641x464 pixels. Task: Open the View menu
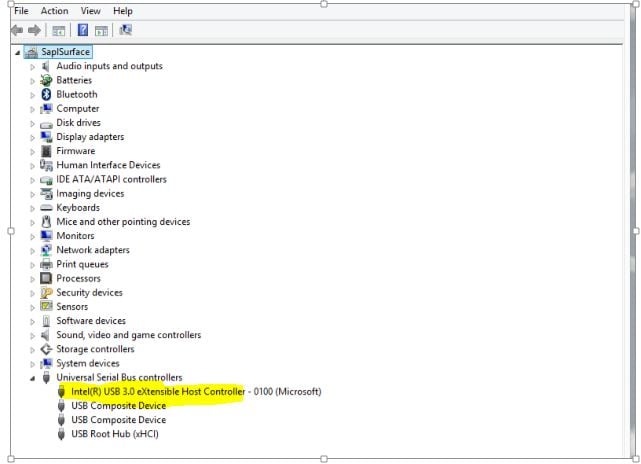(90, 11)
